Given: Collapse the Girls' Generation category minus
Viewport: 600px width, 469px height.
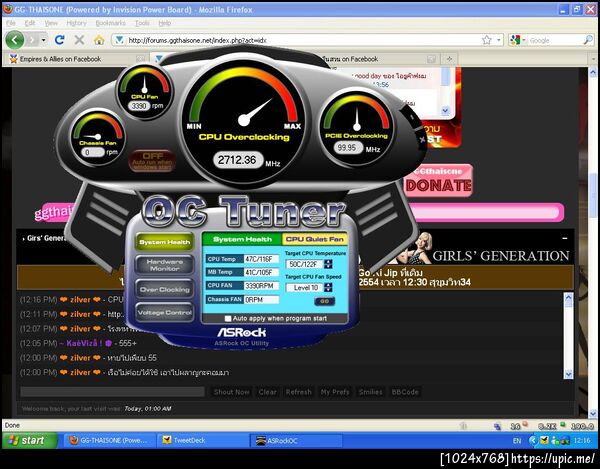Looking at the screenshot, I should pyautogui.click(x=565, y=238).
